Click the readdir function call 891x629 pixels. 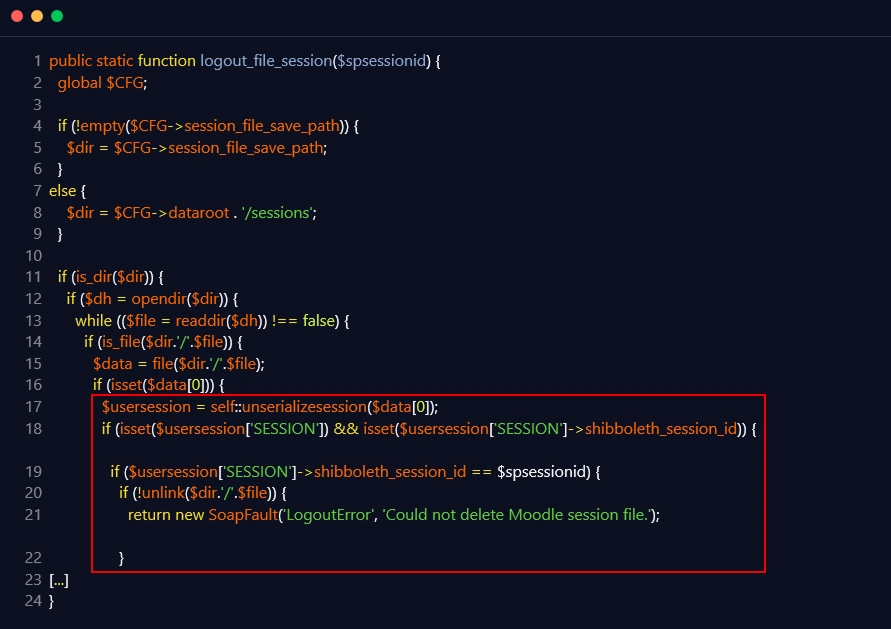(x=190, y=320)
